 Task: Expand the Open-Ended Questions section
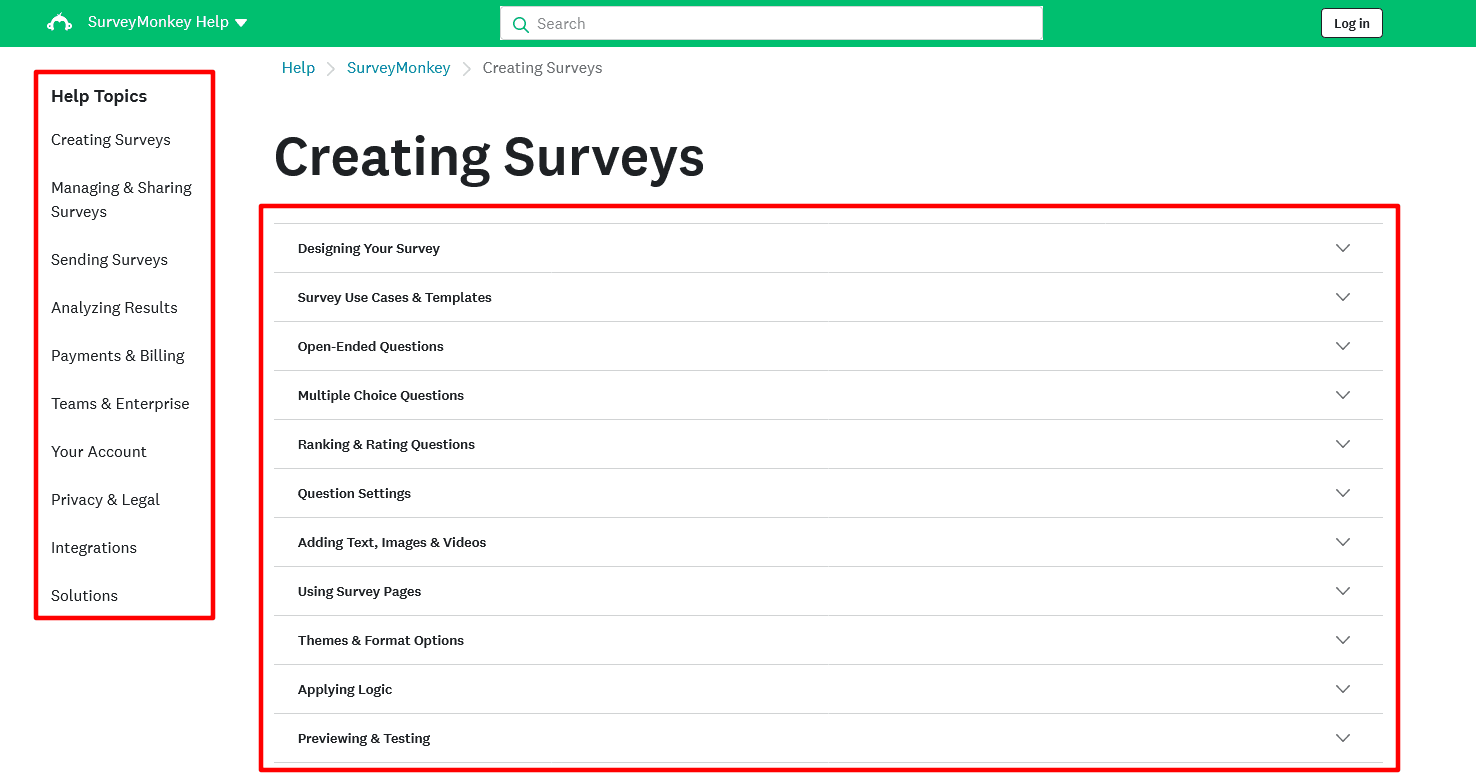point(1343,345)
